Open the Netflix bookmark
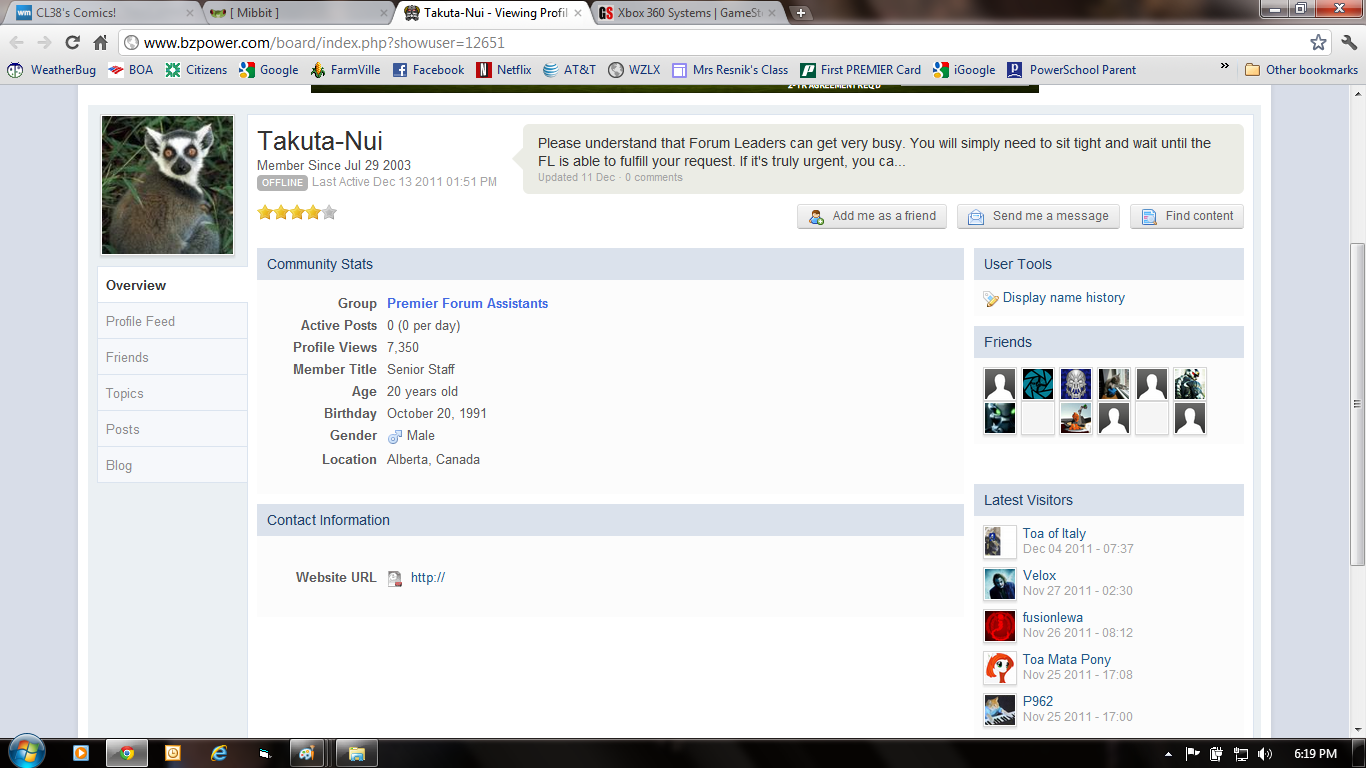This screenshot has width=1366, height=768. 504,70
